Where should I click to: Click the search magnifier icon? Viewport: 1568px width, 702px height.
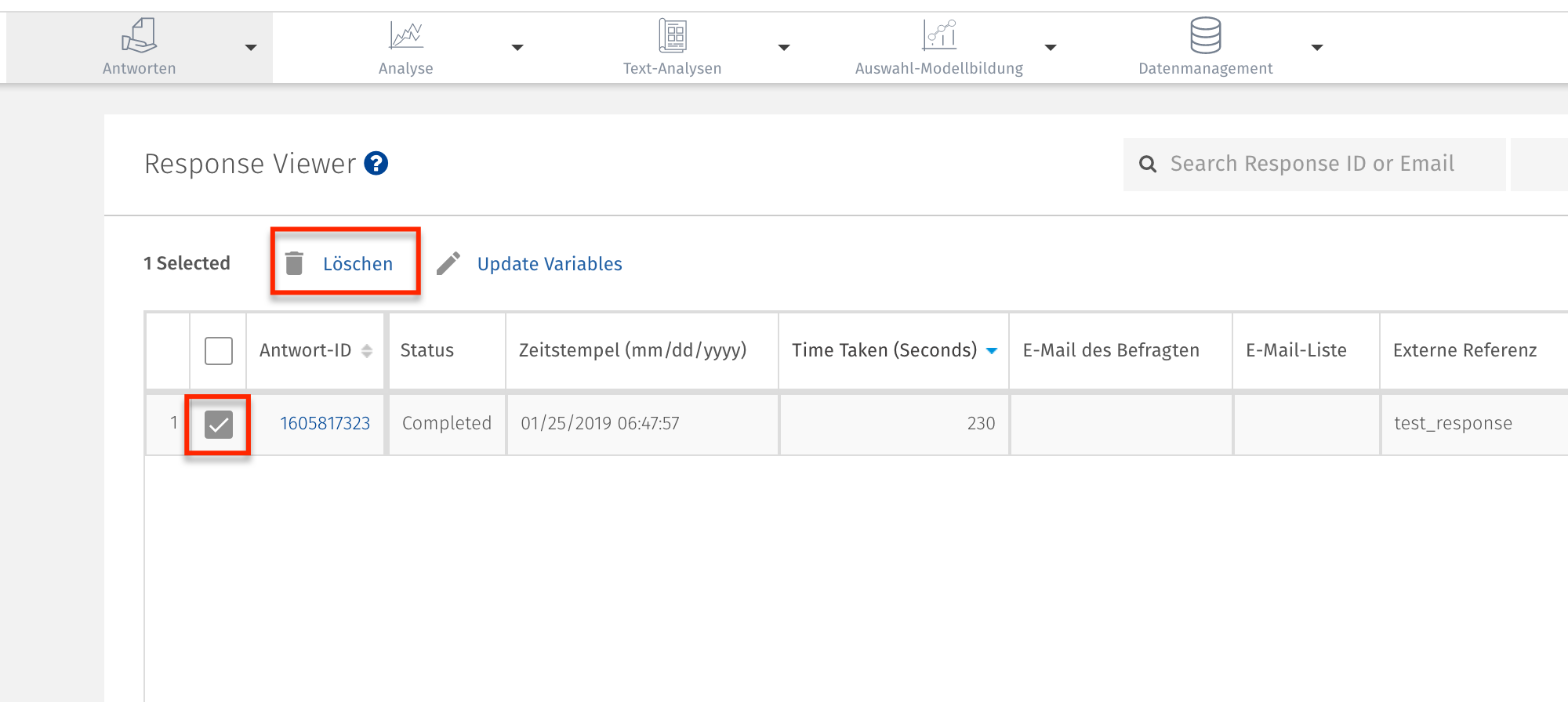click(x=1148, y=164)
